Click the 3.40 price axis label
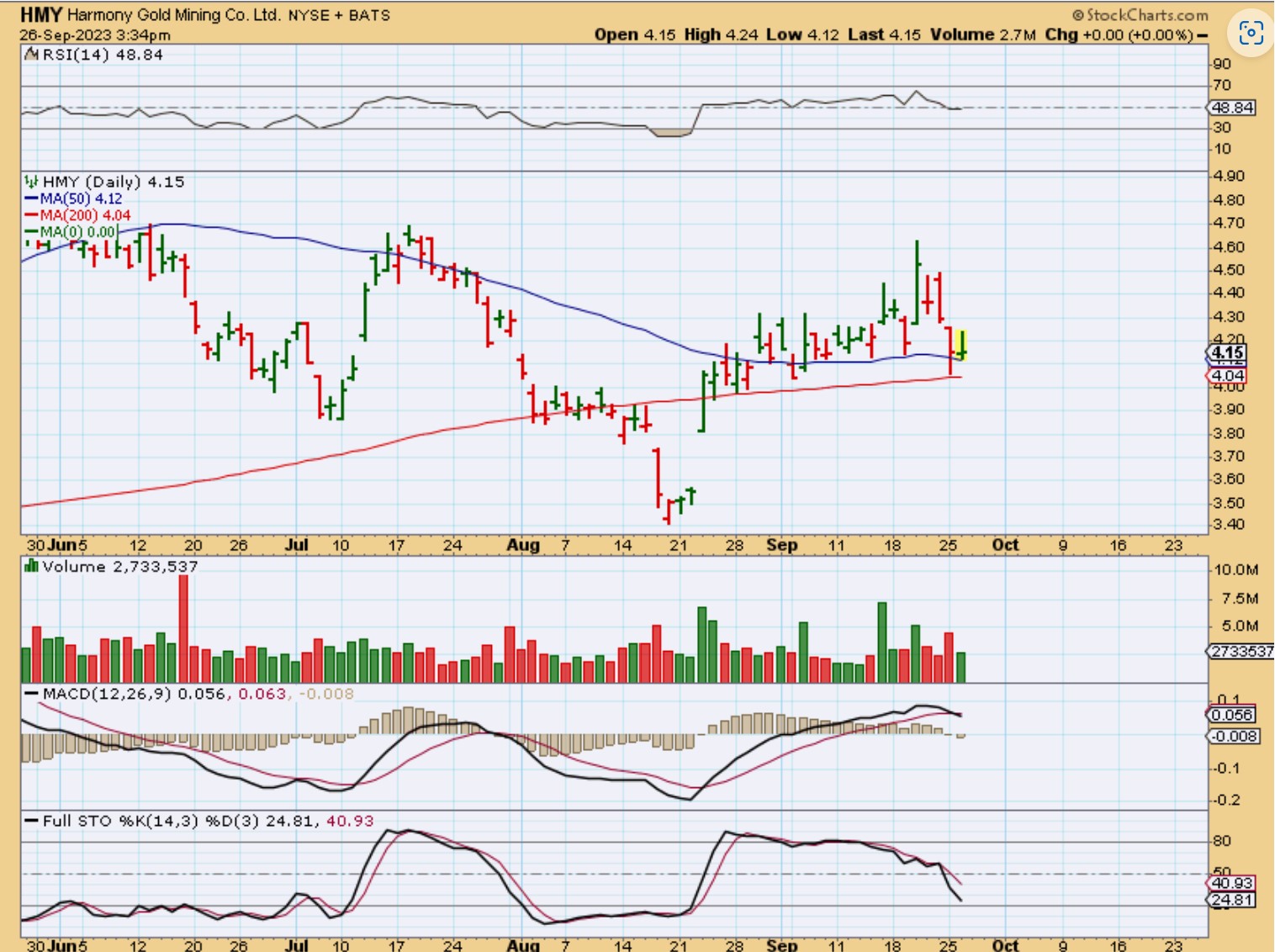This screenshot has height=952, width=1275. (1229, 525)
